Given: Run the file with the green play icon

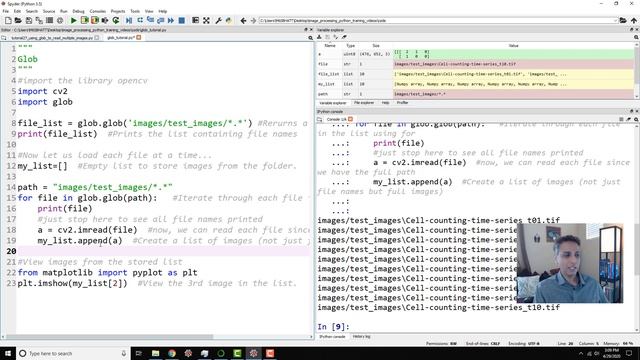Looking at the screenshot, I should 73,20.
